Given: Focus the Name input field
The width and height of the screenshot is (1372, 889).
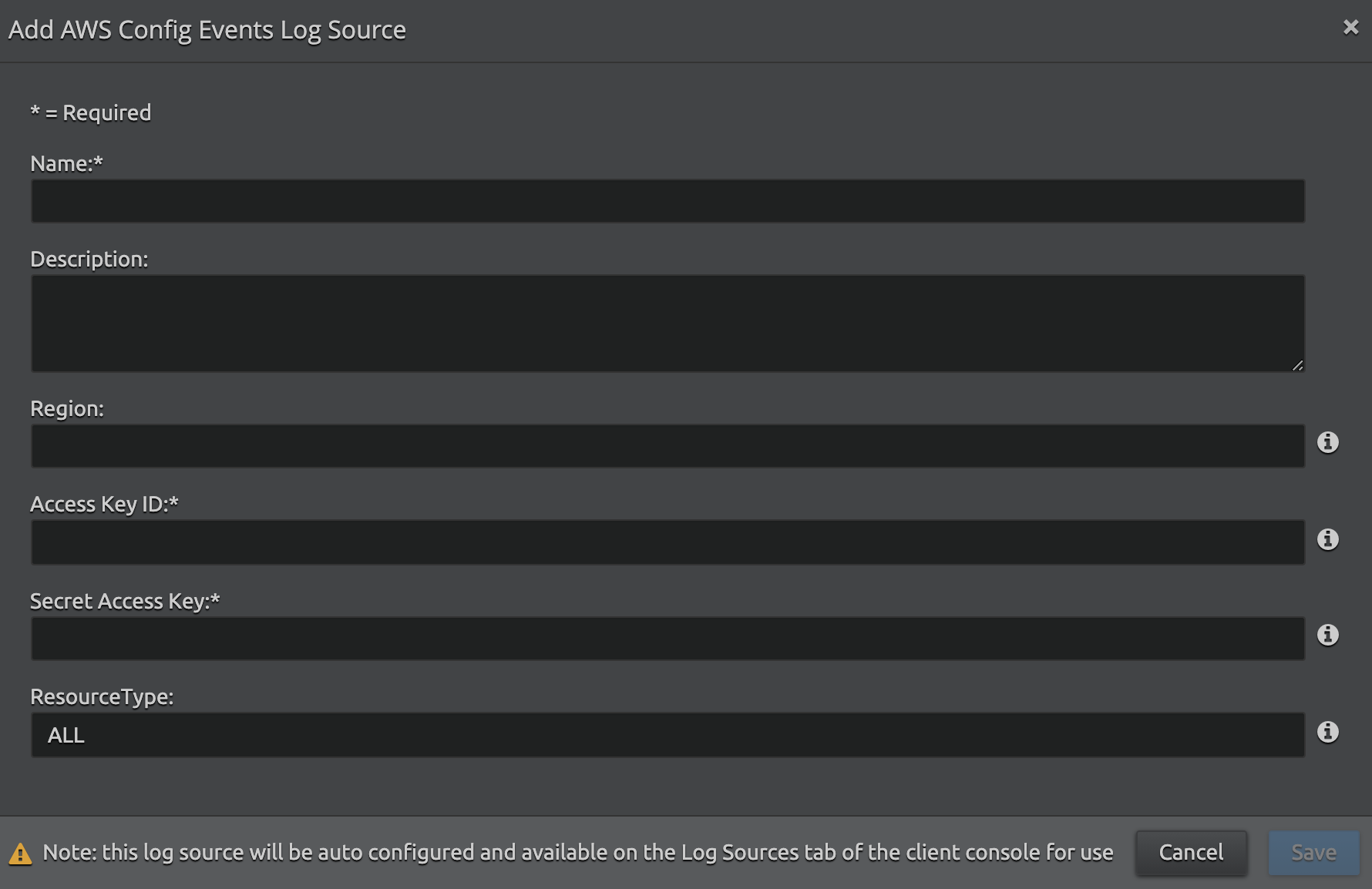Looking at the screenshot, I should tap(668, 201).
